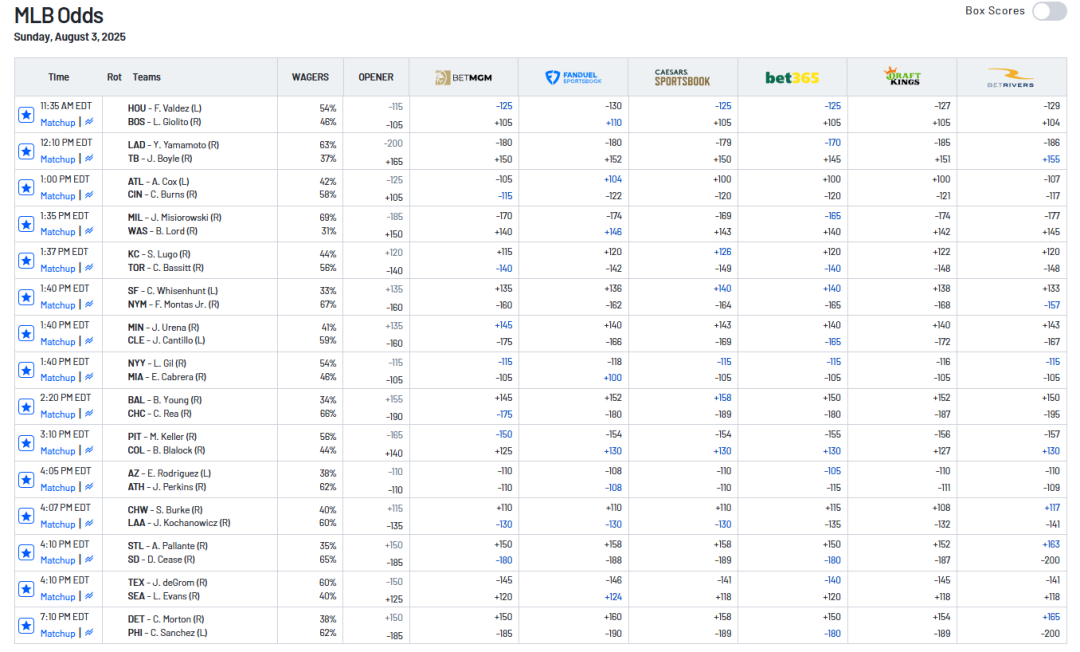The height and width of the screenshot is (652, 1080).
Task: Click the BetRivers logo header
Action: point(1010,78)
